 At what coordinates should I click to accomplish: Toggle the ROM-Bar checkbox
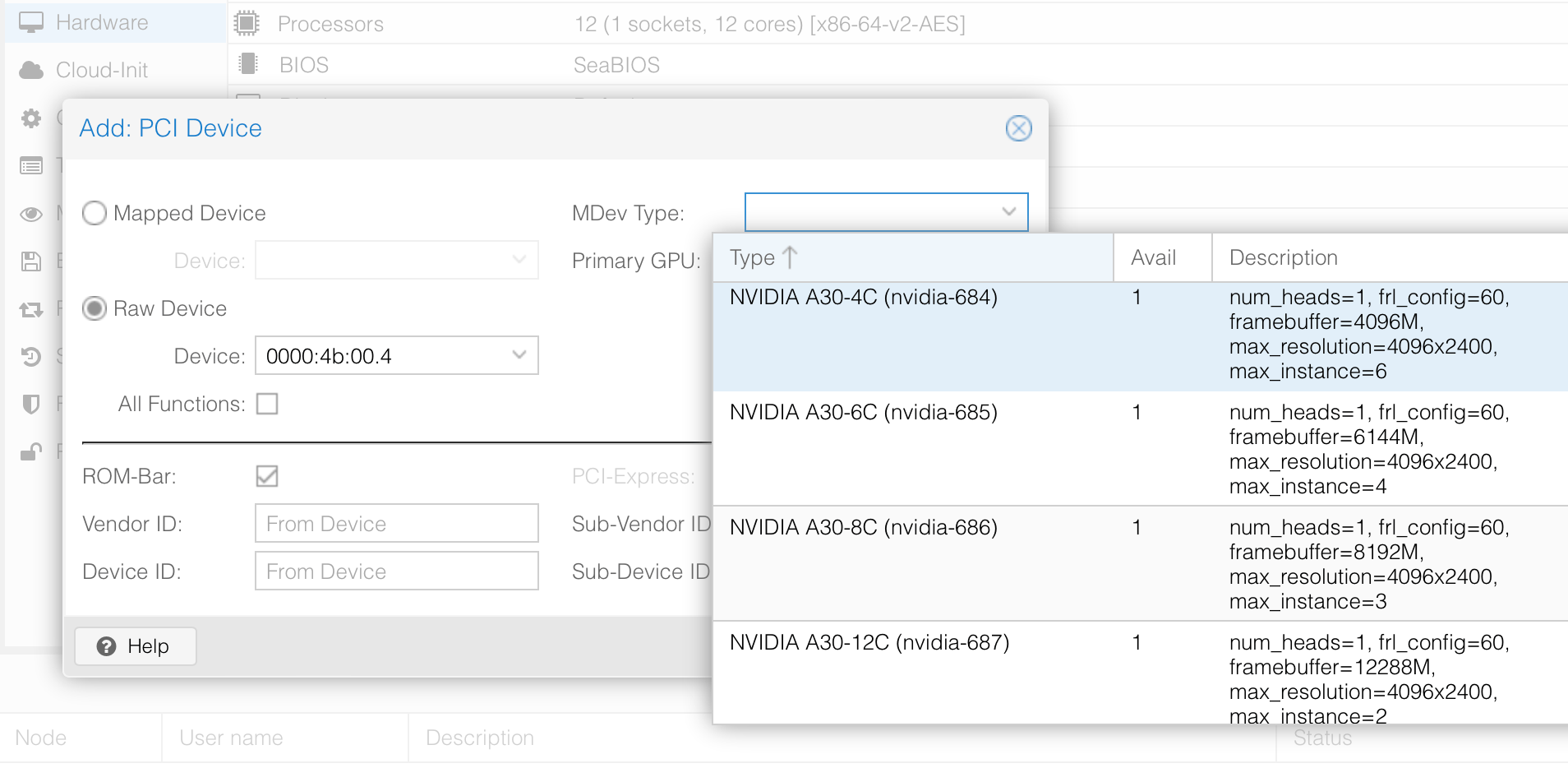pyautogui.click(x=267, y=476)
